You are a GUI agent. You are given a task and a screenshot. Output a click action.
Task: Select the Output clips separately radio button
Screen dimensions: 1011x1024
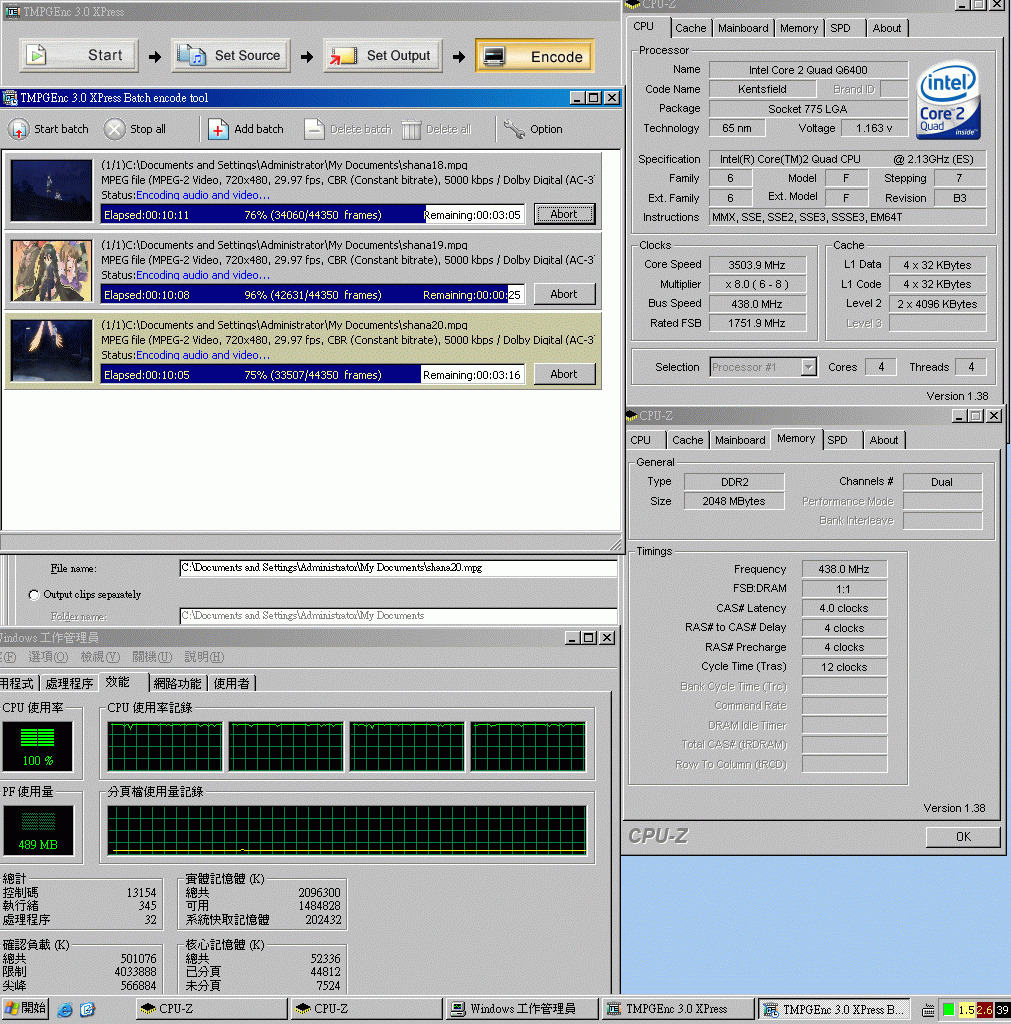(x=34, y=595)
